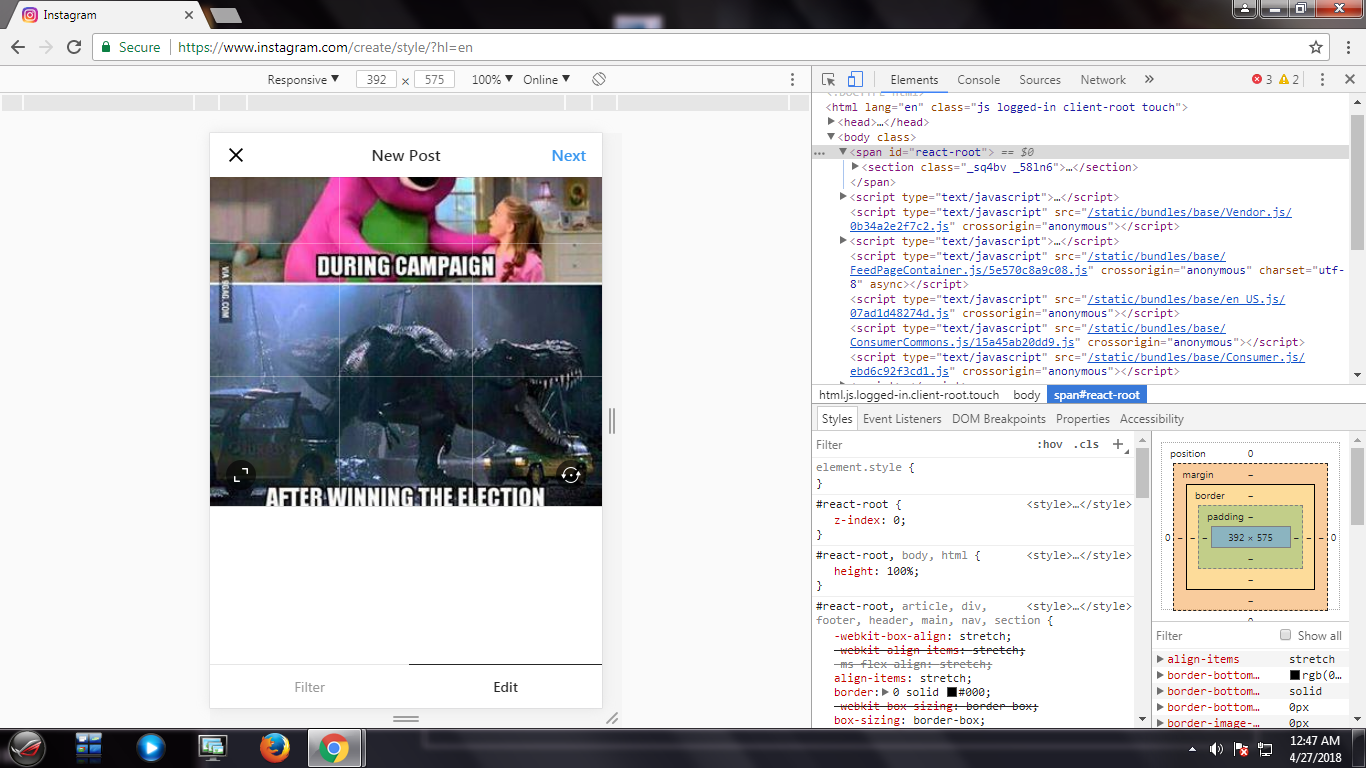Add a new style rule plus icon
1366x768 pixels.
point(1118,444)
